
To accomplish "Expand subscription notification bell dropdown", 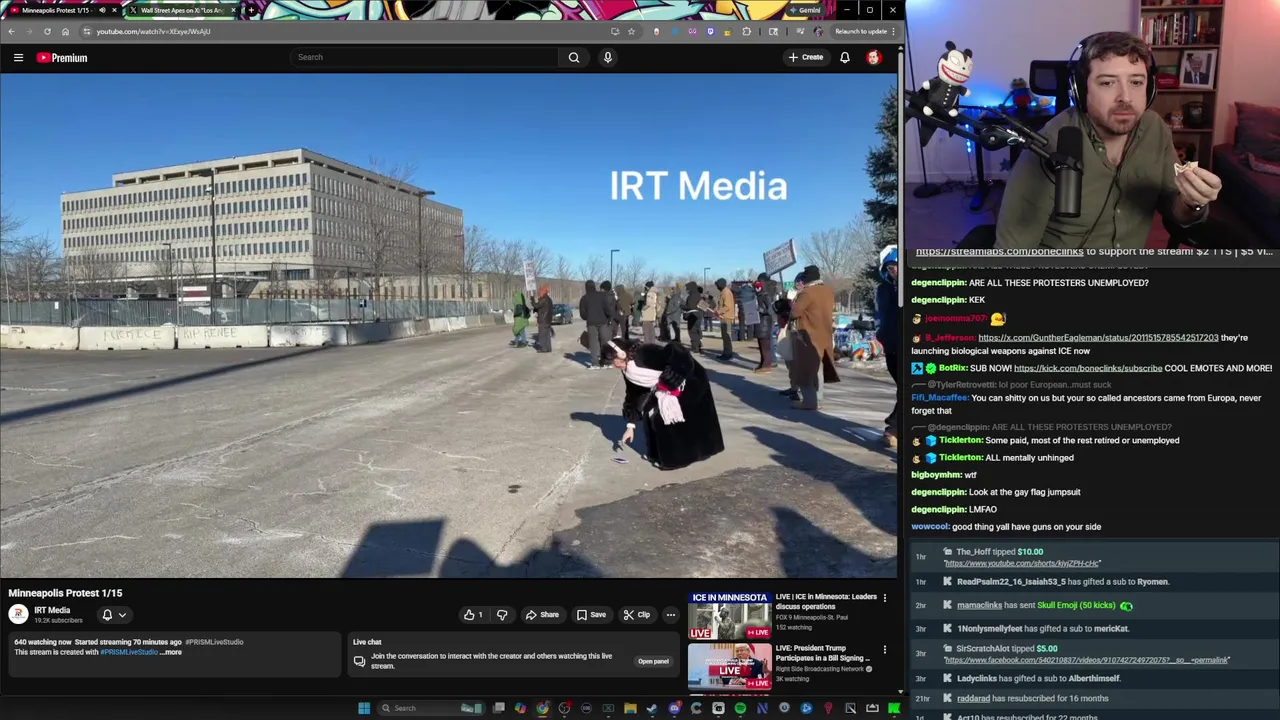I will pos(113,615).
